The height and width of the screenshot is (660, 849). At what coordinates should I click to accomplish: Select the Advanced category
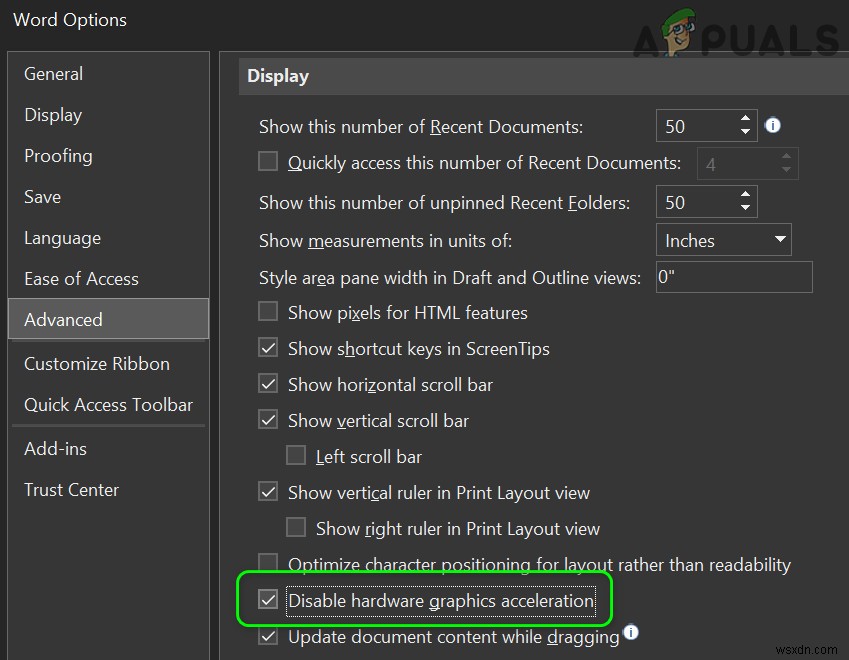108,319
